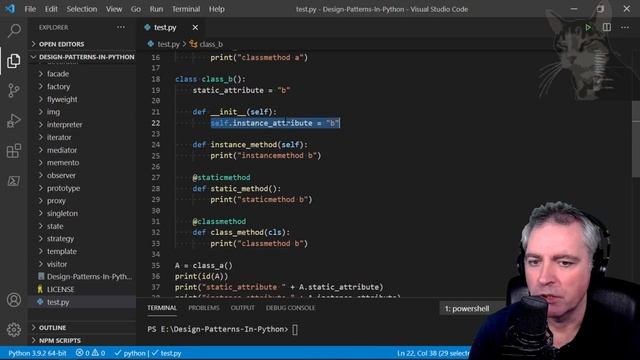
Task: Open errors and warnings status item
Action: click(x=90, y=353)
